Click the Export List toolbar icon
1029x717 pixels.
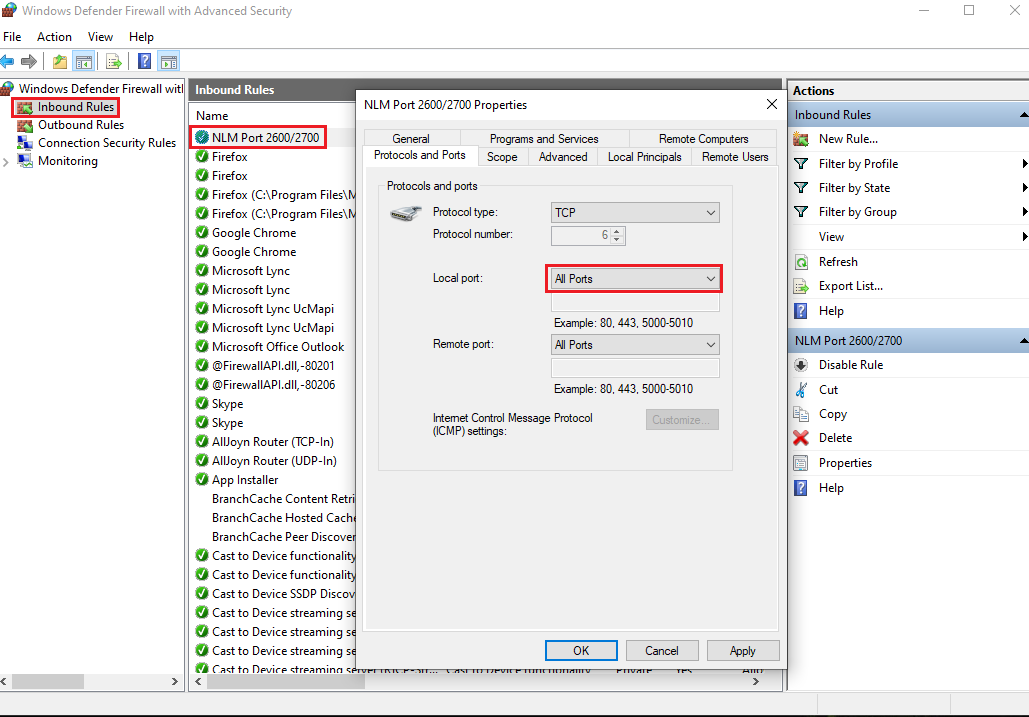114,62
